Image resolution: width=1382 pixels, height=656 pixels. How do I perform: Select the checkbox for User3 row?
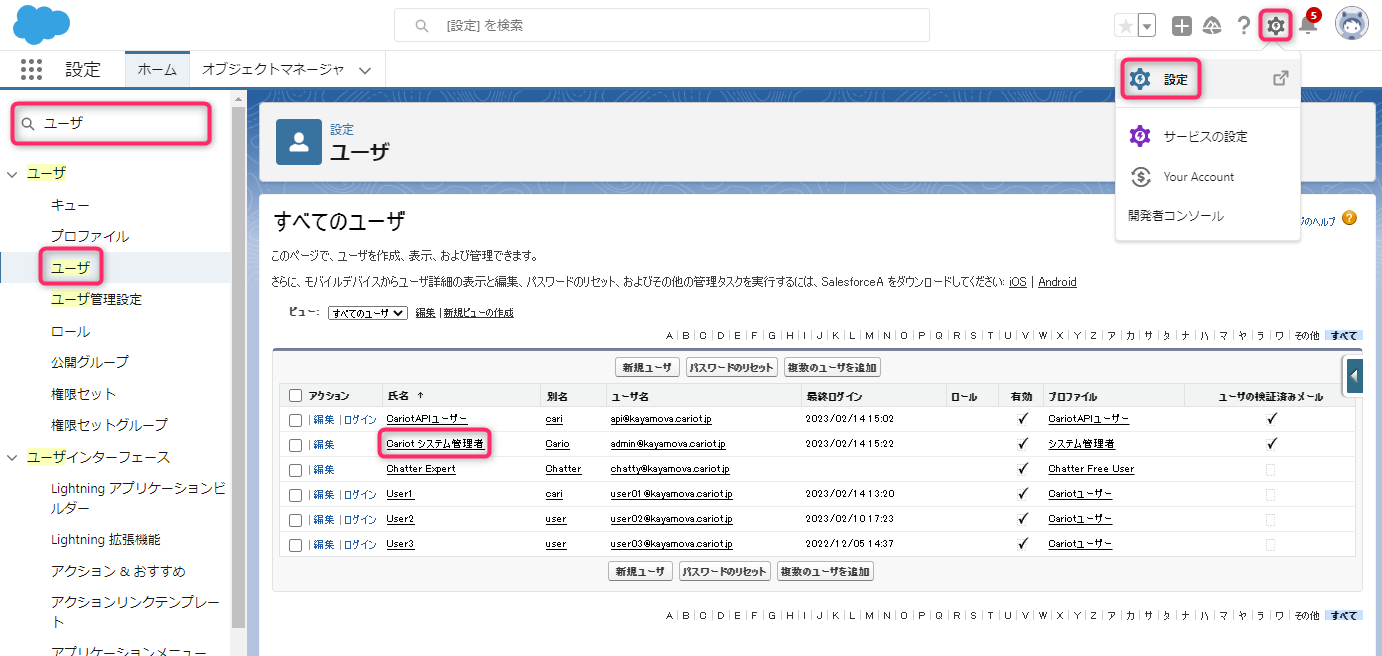tap(295, 545)
